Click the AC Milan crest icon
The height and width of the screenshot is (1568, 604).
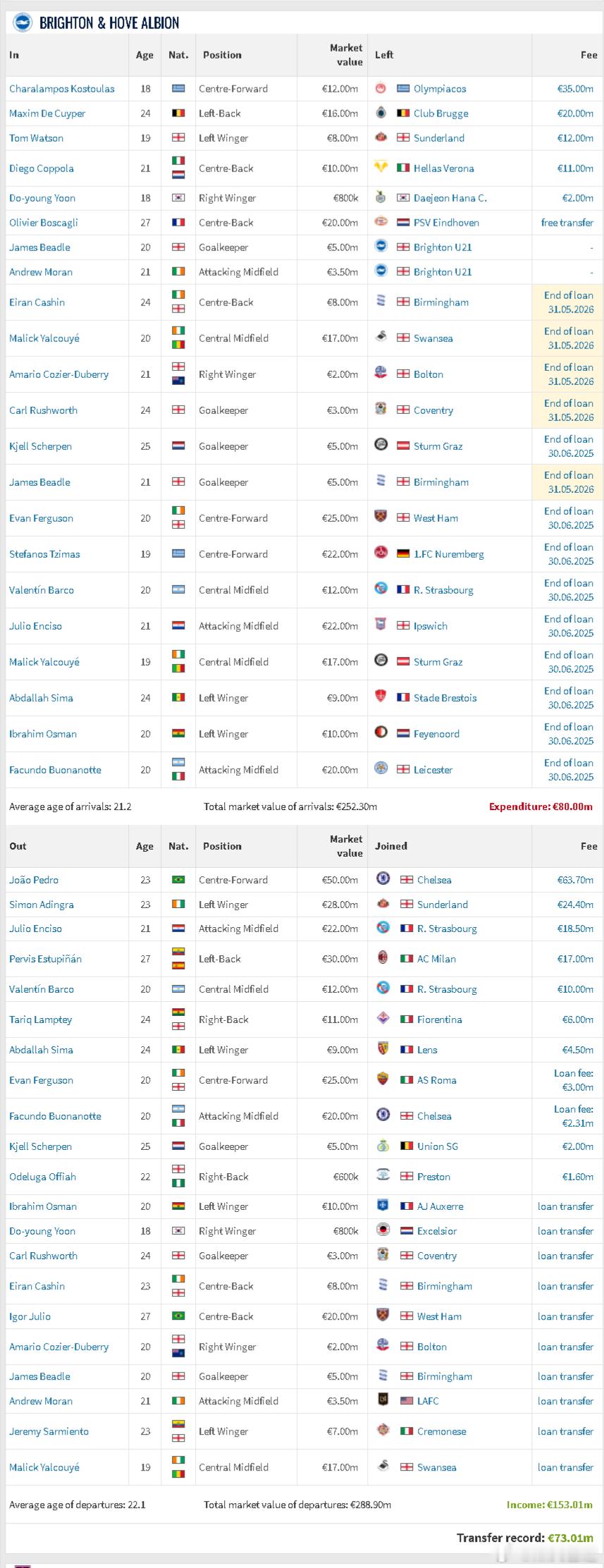click(383, 958)
